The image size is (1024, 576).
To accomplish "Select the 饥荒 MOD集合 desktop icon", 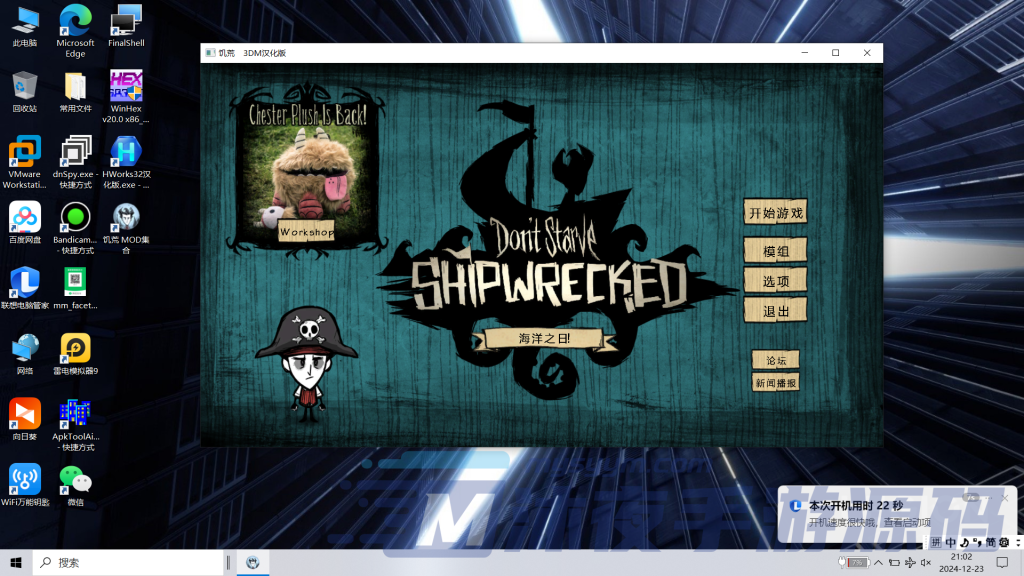I will 126,217.
